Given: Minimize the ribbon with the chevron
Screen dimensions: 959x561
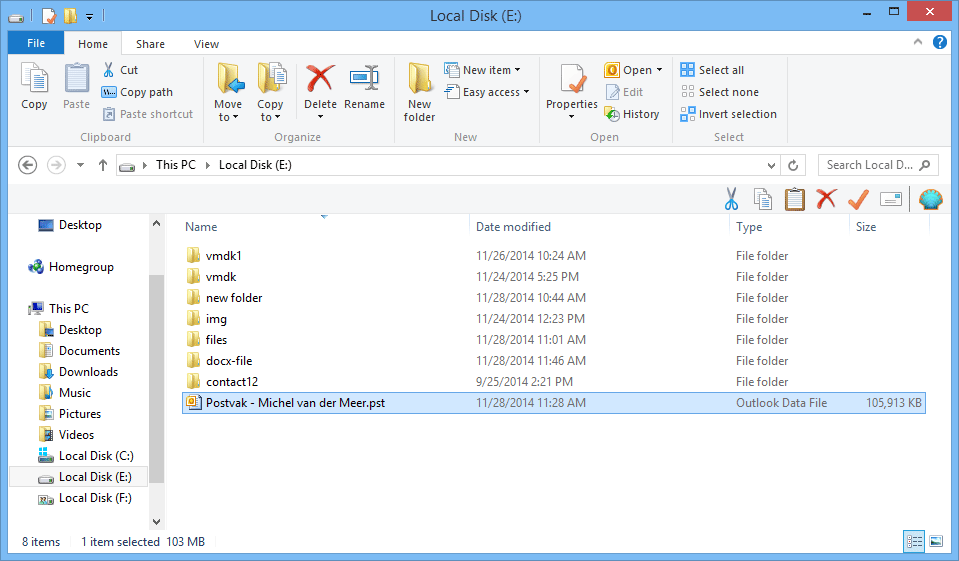Looking at the screenshot, I should point(917,42).
